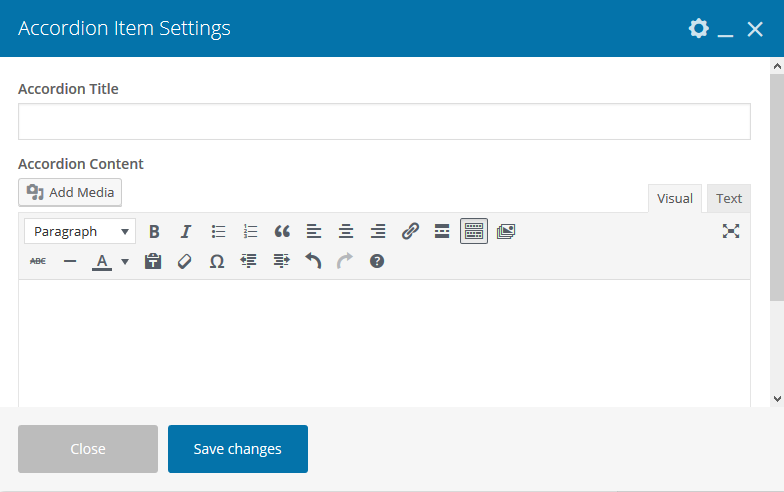Image resolution: width=784 pixels, height=492 pixels.
Task: Insert or edit link icon
Action: click(x=410, y=231)
